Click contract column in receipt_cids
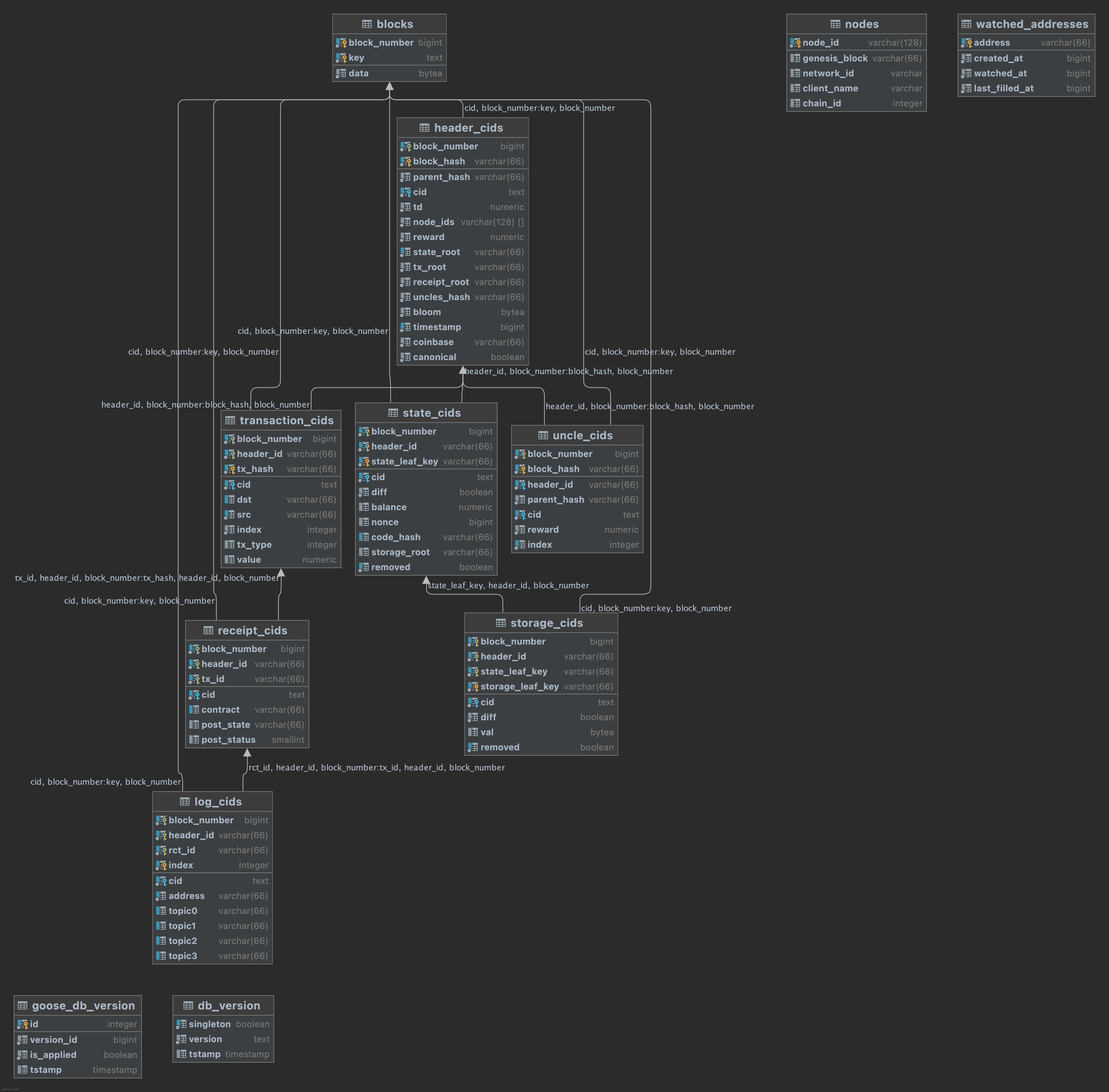This screenshot has width=1109, height=1092. [247, 710]
